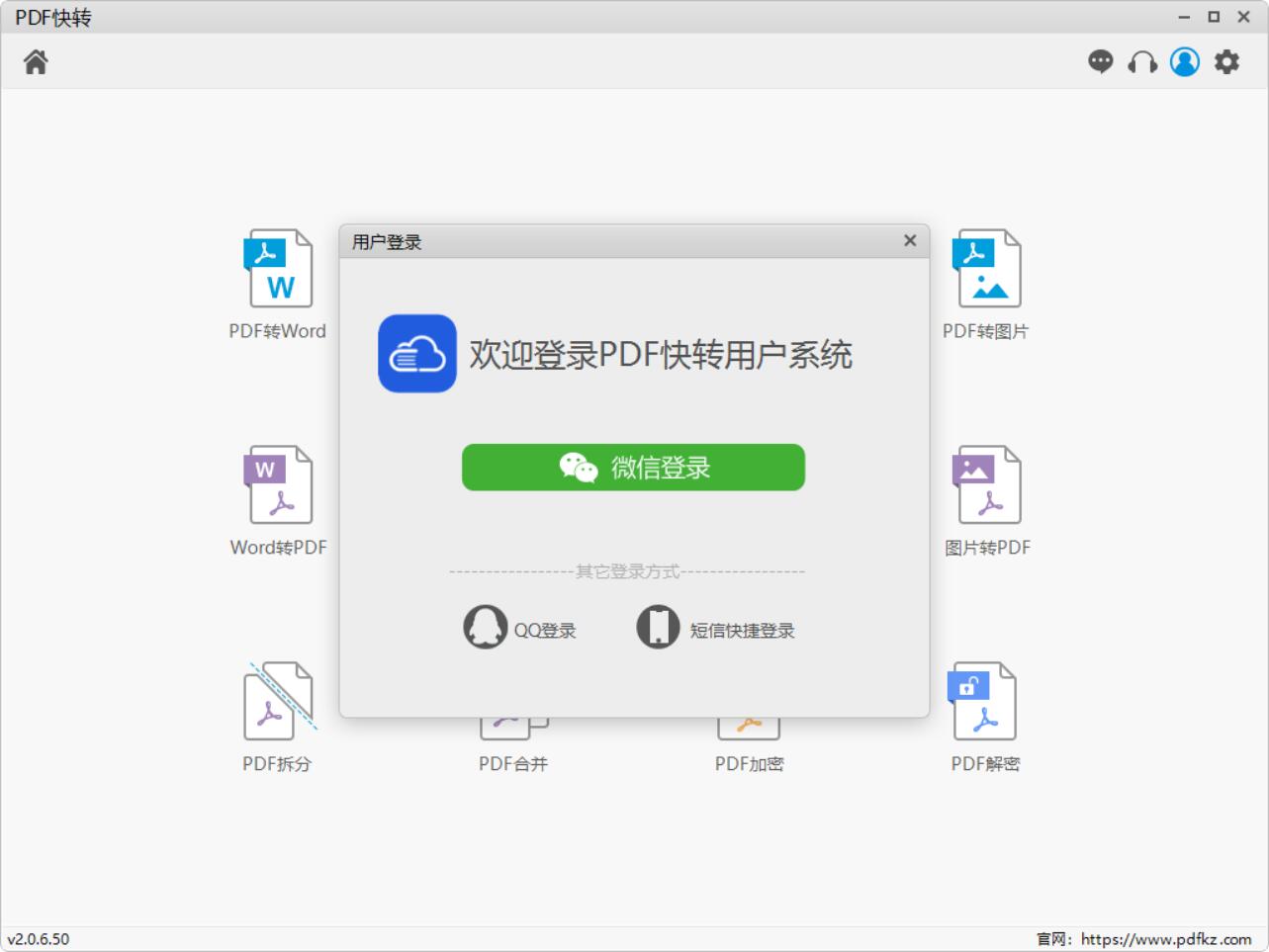This screenshot has width=1269, height=952.
Task: Select the PDF拆分 split tool icon
Action: pyautogui.click(x=280, y=700)
